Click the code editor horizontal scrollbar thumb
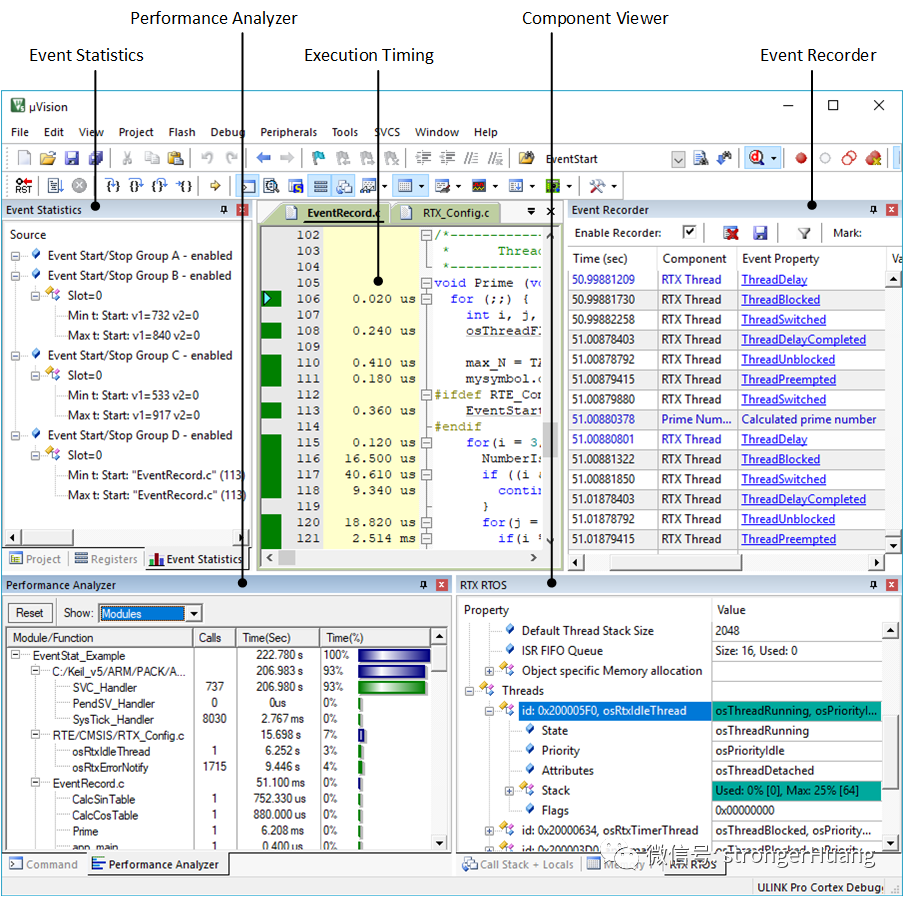Viewport: 904px width, 897px height. click(287, 557)
